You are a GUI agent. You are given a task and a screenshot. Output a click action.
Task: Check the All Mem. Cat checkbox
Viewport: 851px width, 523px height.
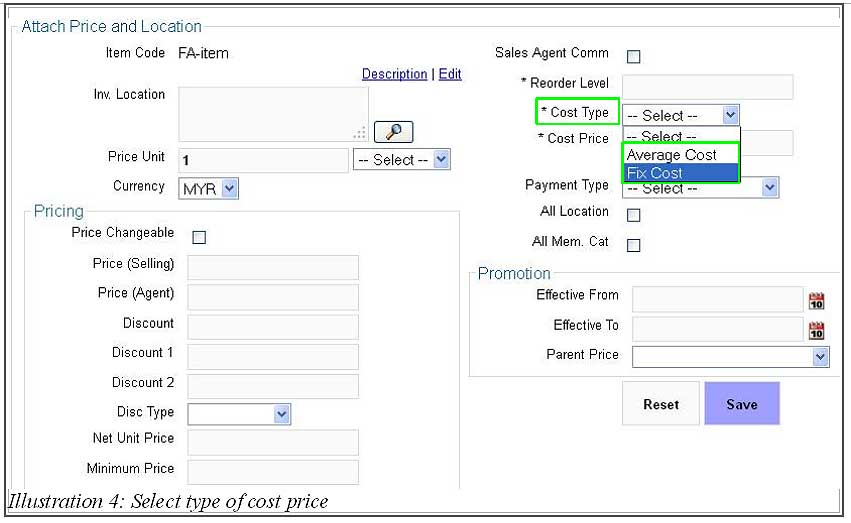(x=633, y=245)
